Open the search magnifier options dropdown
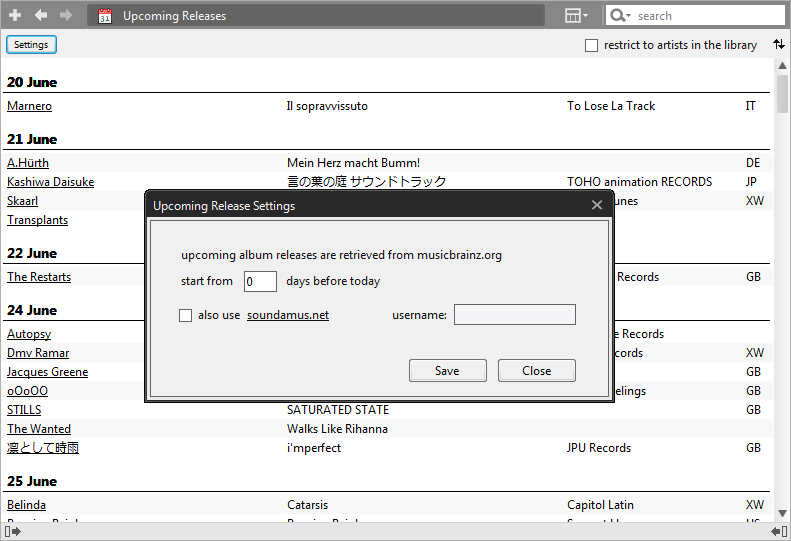791x541 pixels. pos(620,16)
